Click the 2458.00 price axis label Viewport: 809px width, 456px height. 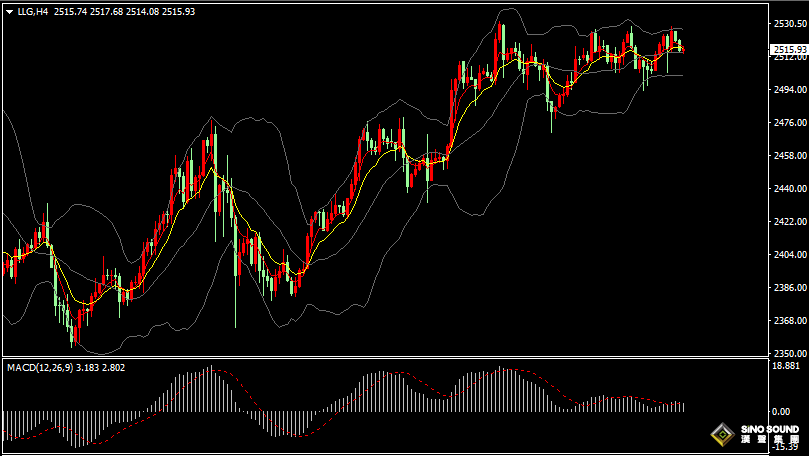tap(788, 156)
